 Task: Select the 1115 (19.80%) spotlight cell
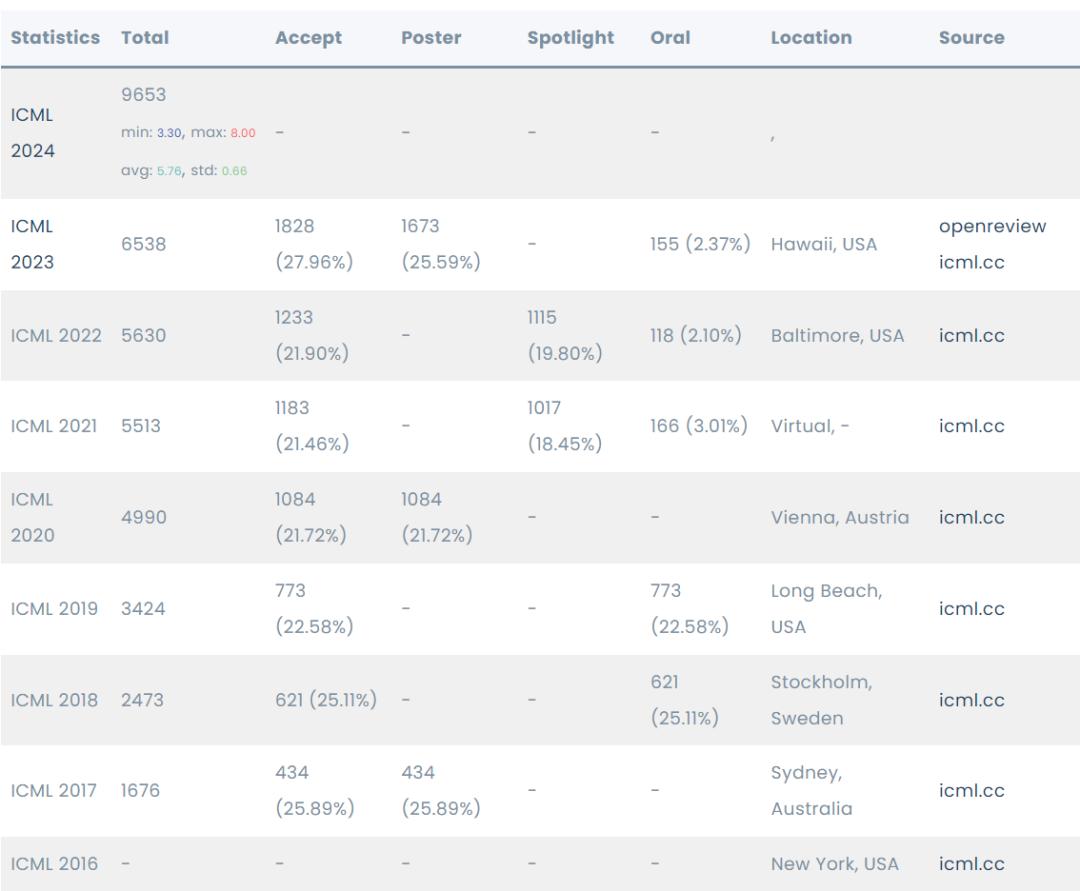pos(565,335)
